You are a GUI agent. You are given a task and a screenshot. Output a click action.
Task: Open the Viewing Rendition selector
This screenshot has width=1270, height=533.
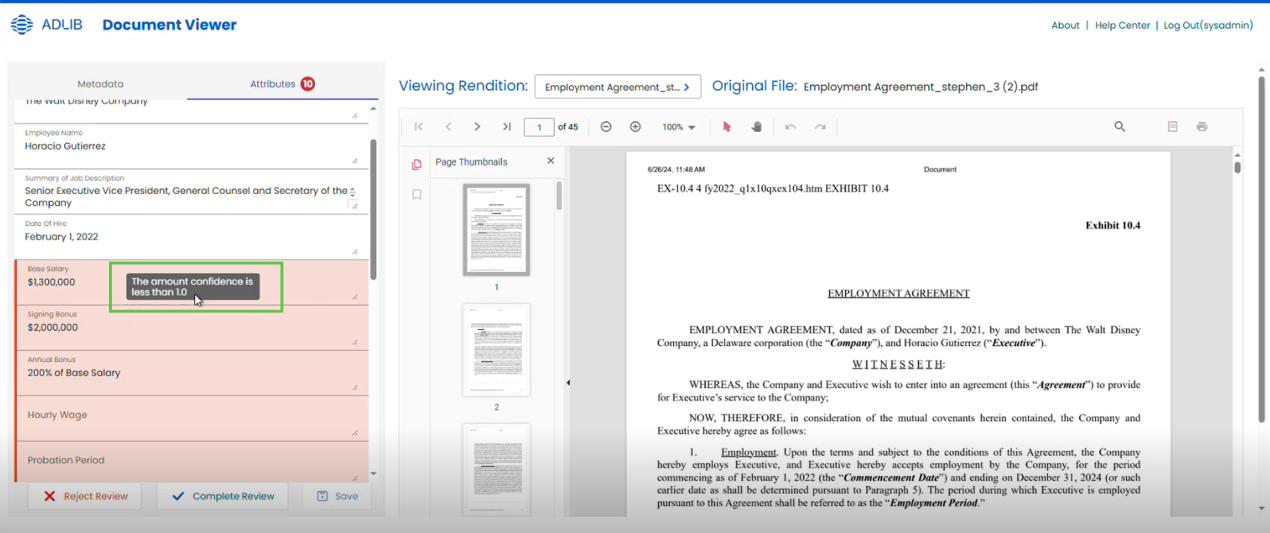click(x=617, y=87)
